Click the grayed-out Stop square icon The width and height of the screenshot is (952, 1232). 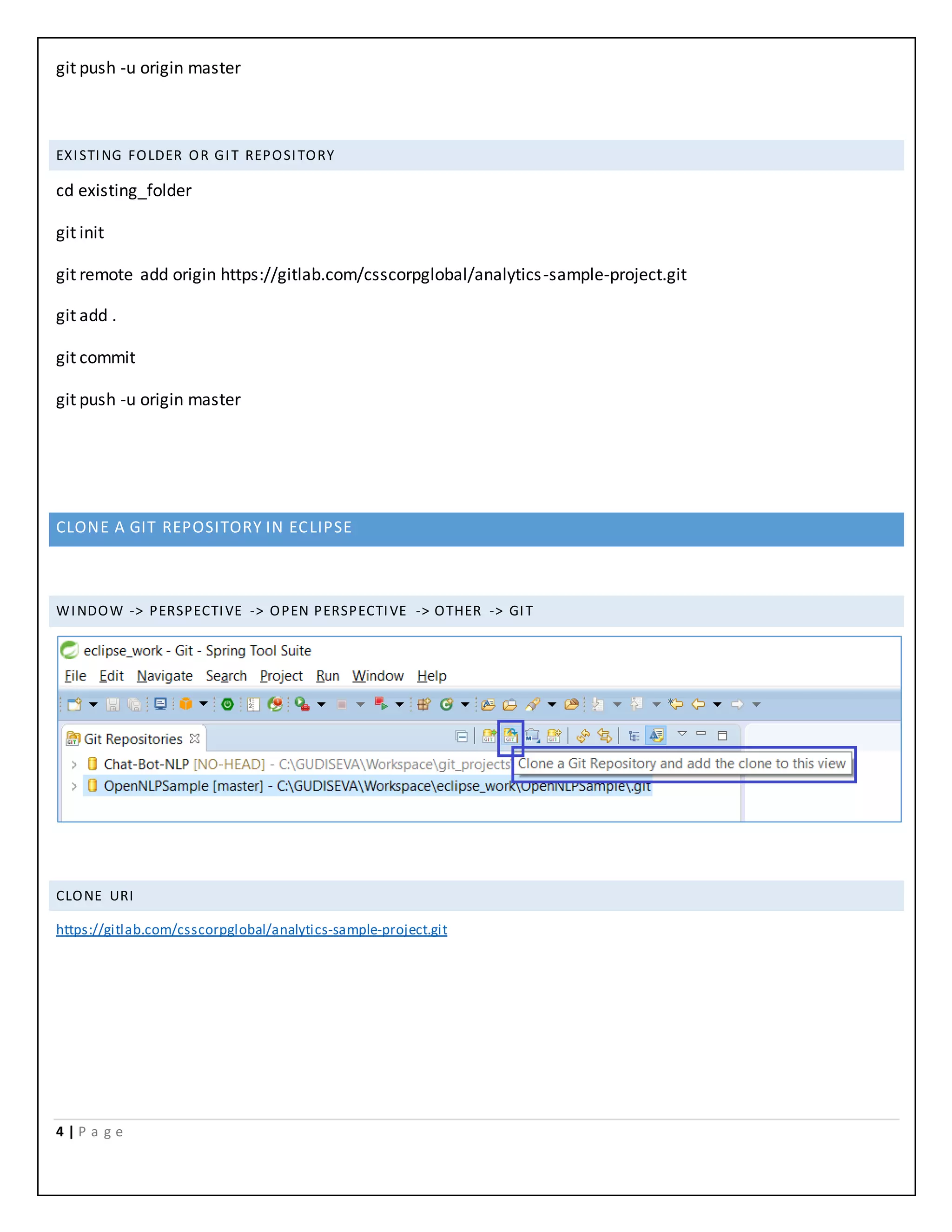click(x=342, y=704)
